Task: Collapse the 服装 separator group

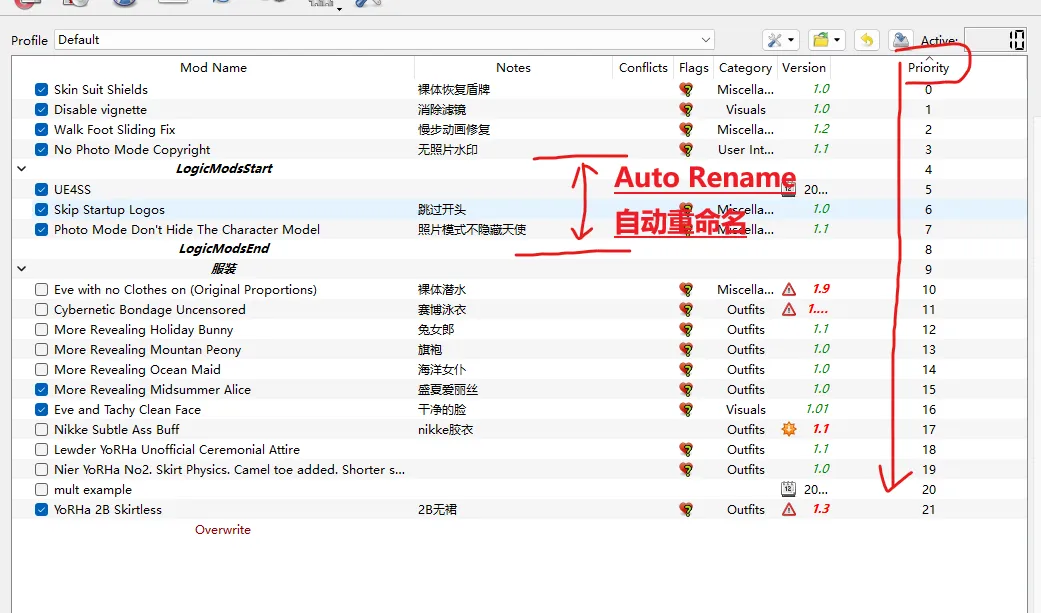Action: (x=22, y=269)
